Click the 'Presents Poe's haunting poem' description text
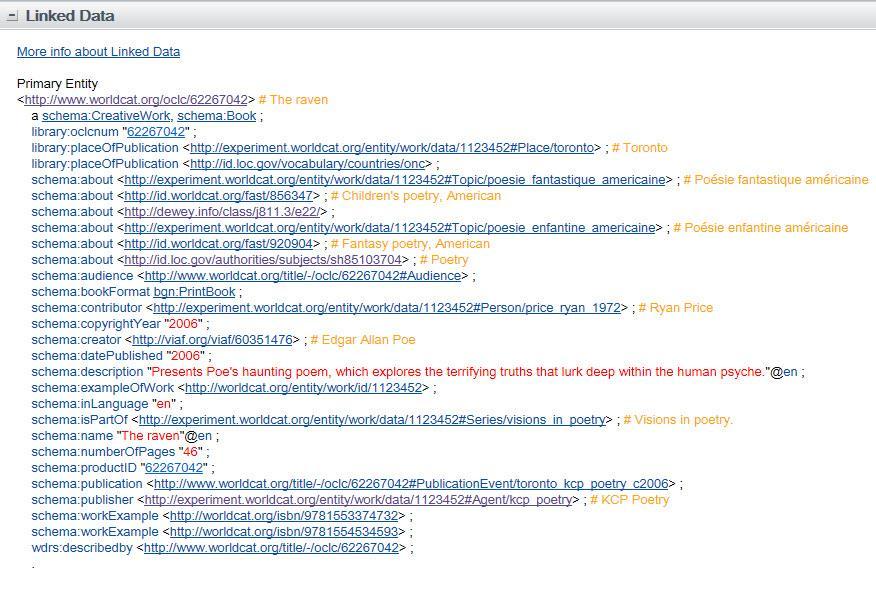The width and height of the screenshot is (876, 590). coord(457,372)
